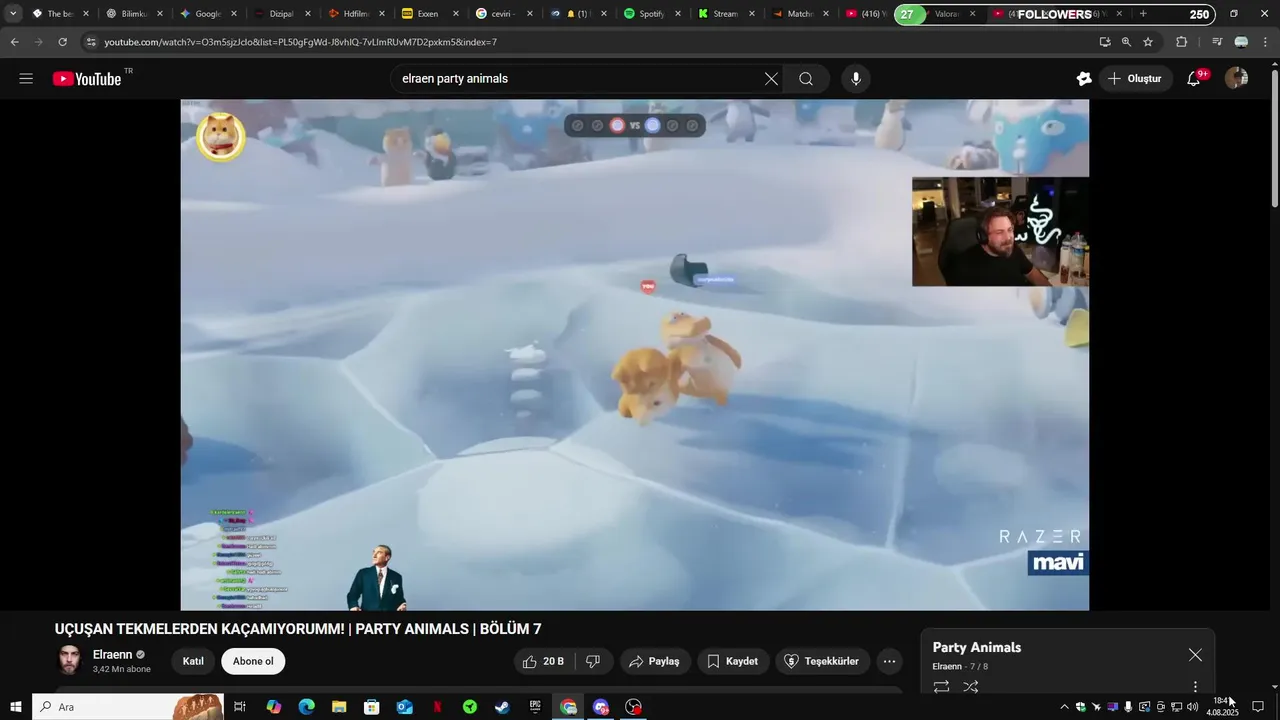Open Epic Games launcher from taskbar

coord(535,707)
